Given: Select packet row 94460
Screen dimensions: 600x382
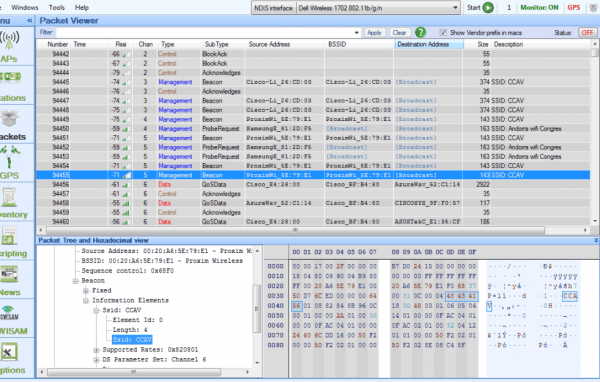Looking at the screenshot, I should [x=313, y=222].
